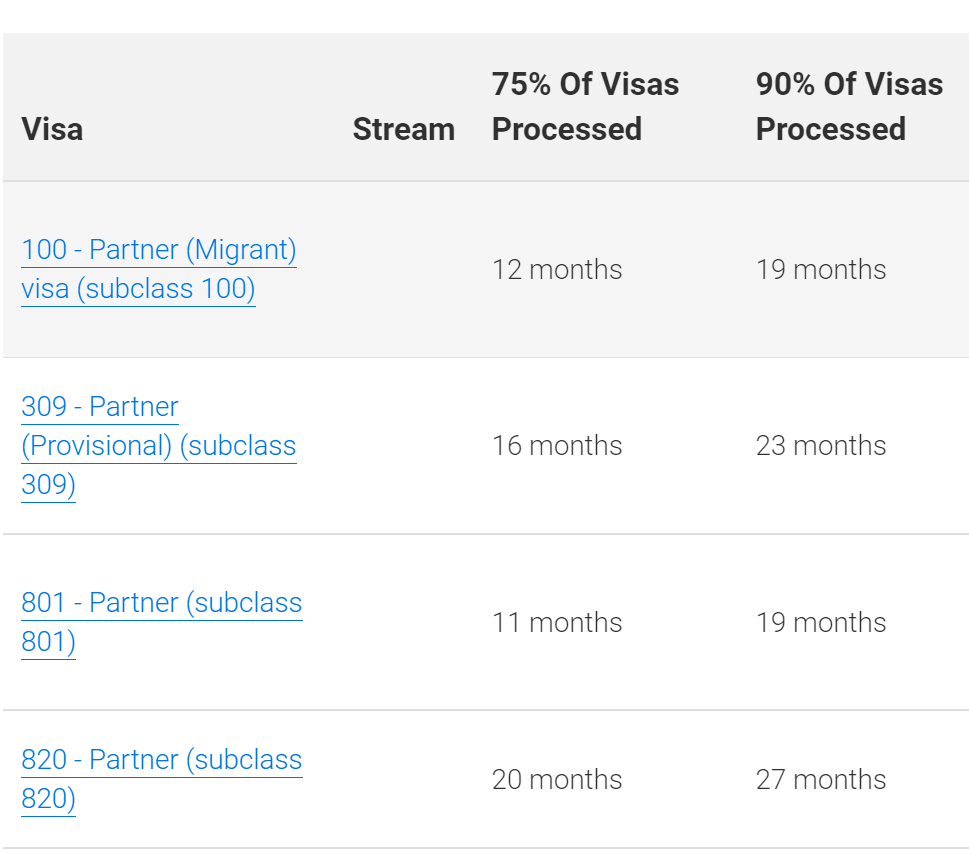Viewport: 969px width, 851px height.
Task: Click 19 months in the subclass 100 row
Action: (821, 270)
